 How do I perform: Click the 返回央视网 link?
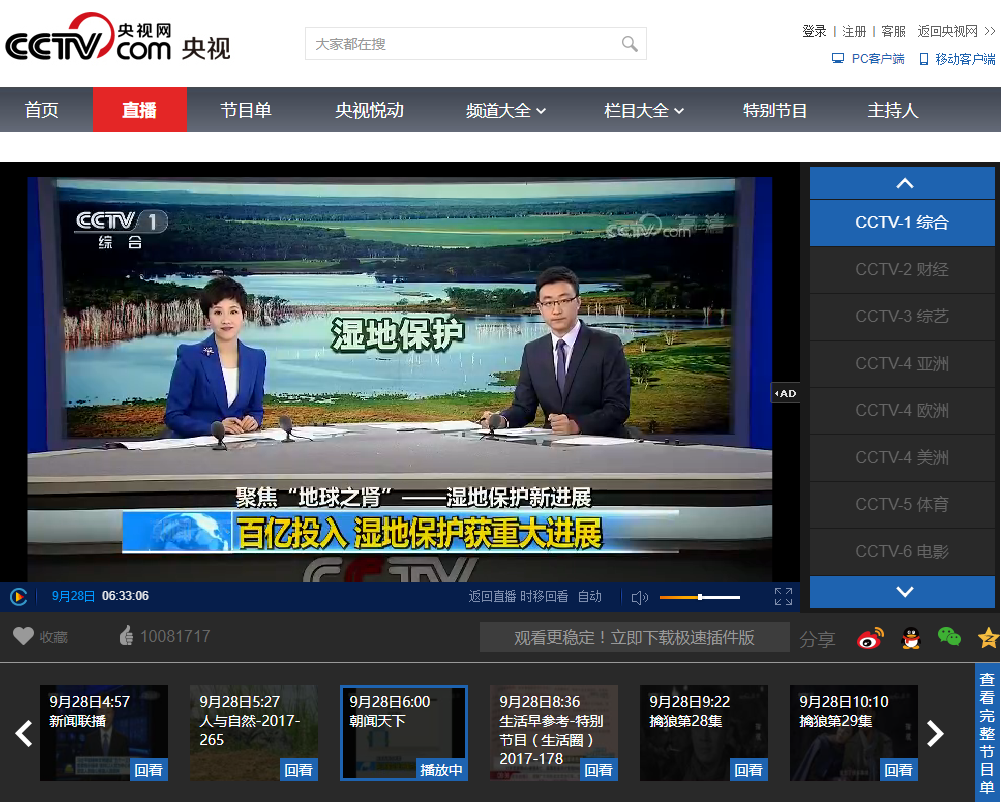pos(956,31)
